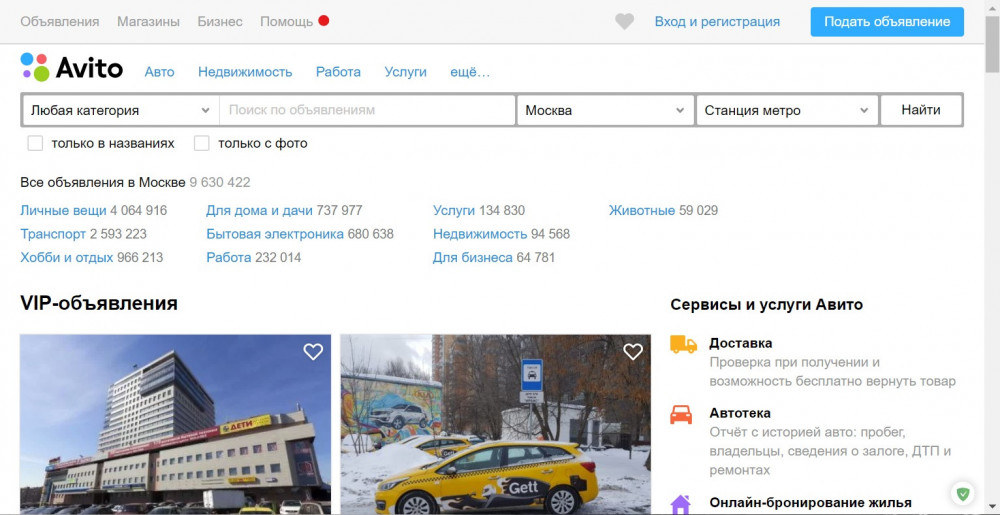The image size is (1000, 515).
Task: Open the Москва region dropdown
Action: click(x=605, y=110)
